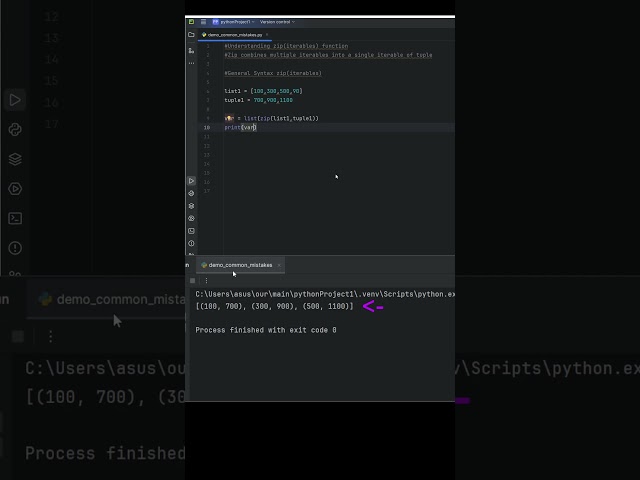This screenshot has width=640, height=480.
Task: Click the Run icon in enlarged background sidebar
Action: coord(15,100)
